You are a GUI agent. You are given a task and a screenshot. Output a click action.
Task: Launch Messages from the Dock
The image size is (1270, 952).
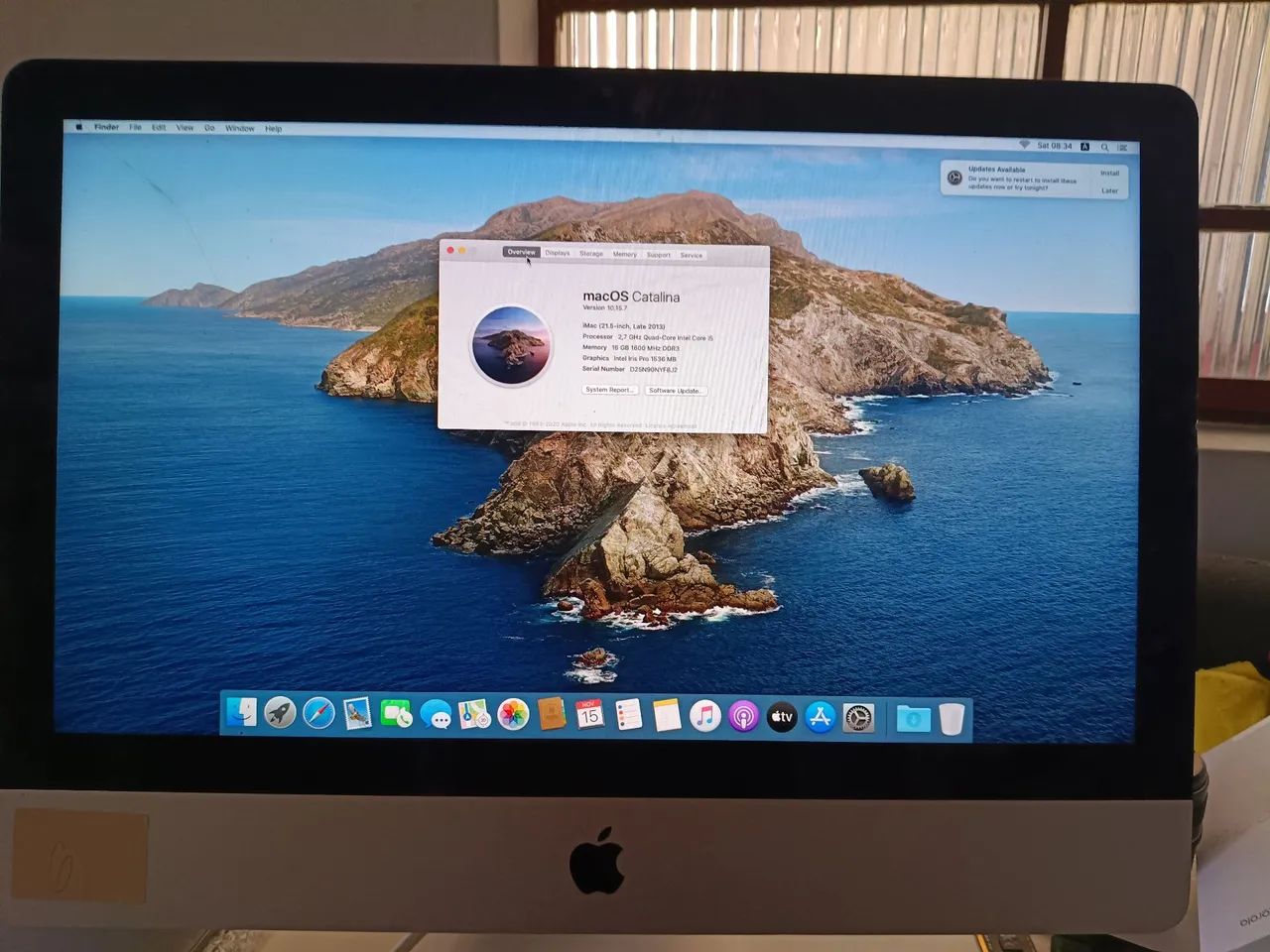(437, 715)
